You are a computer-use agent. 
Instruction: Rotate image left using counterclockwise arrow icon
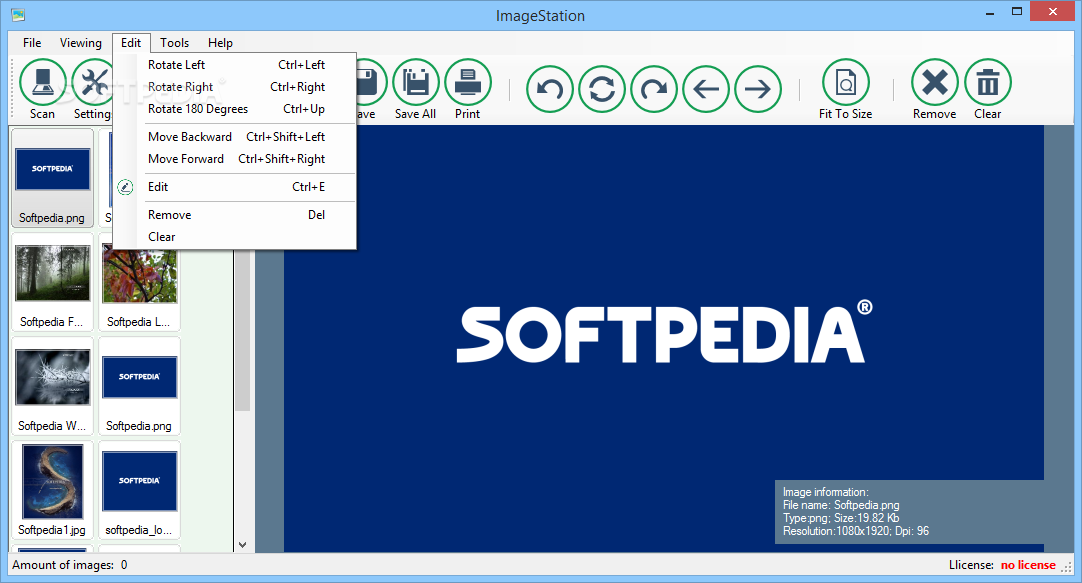(550, 89)
